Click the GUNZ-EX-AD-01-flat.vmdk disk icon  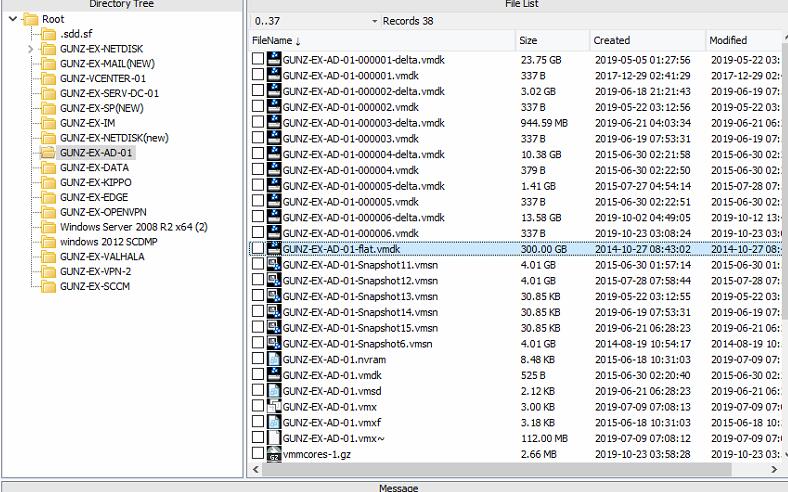[274, 249]
